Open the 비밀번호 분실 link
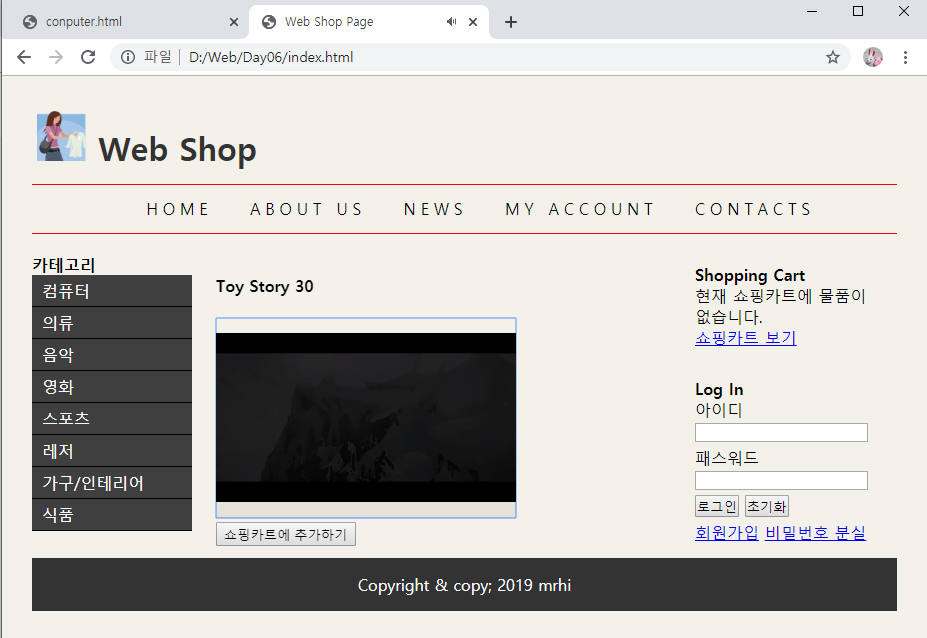 coord(815,533)
